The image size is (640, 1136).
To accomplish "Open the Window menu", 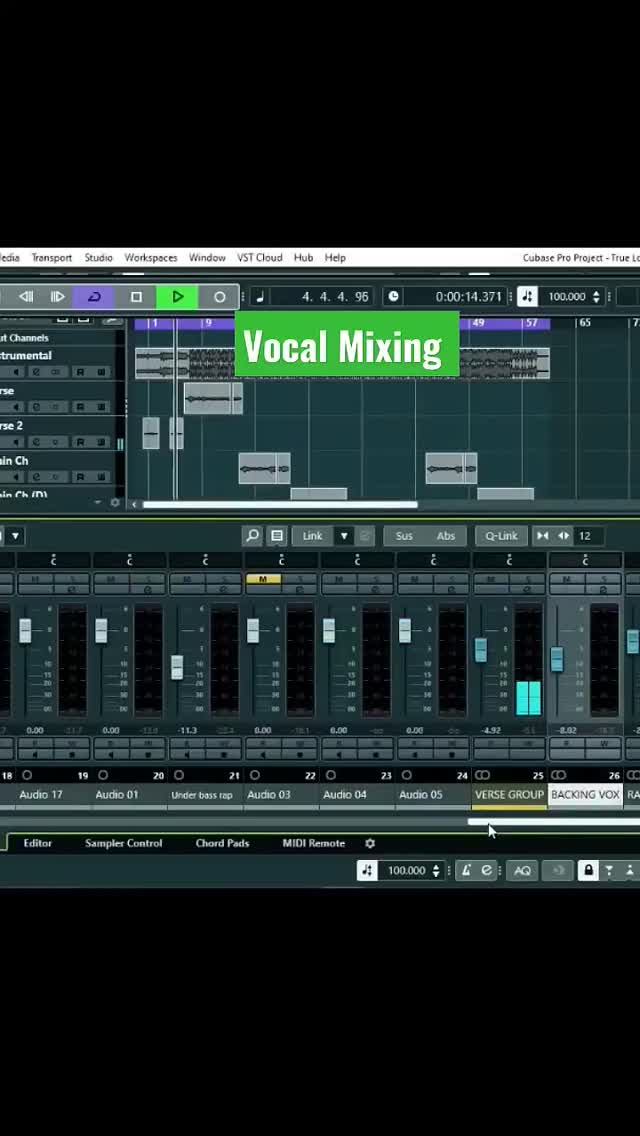I will click(207, 257).
